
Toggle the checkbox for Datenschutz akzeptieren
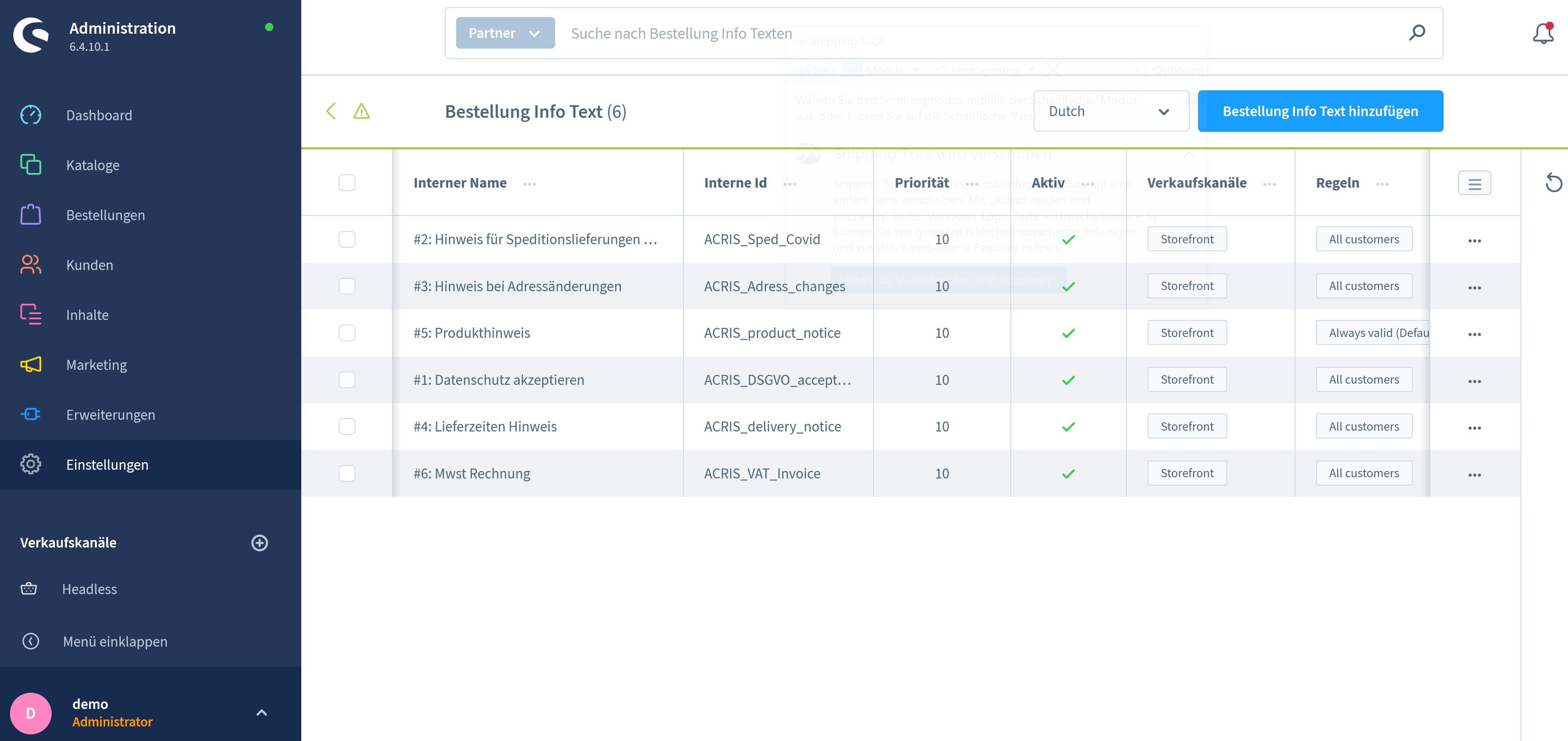(347, 379)
